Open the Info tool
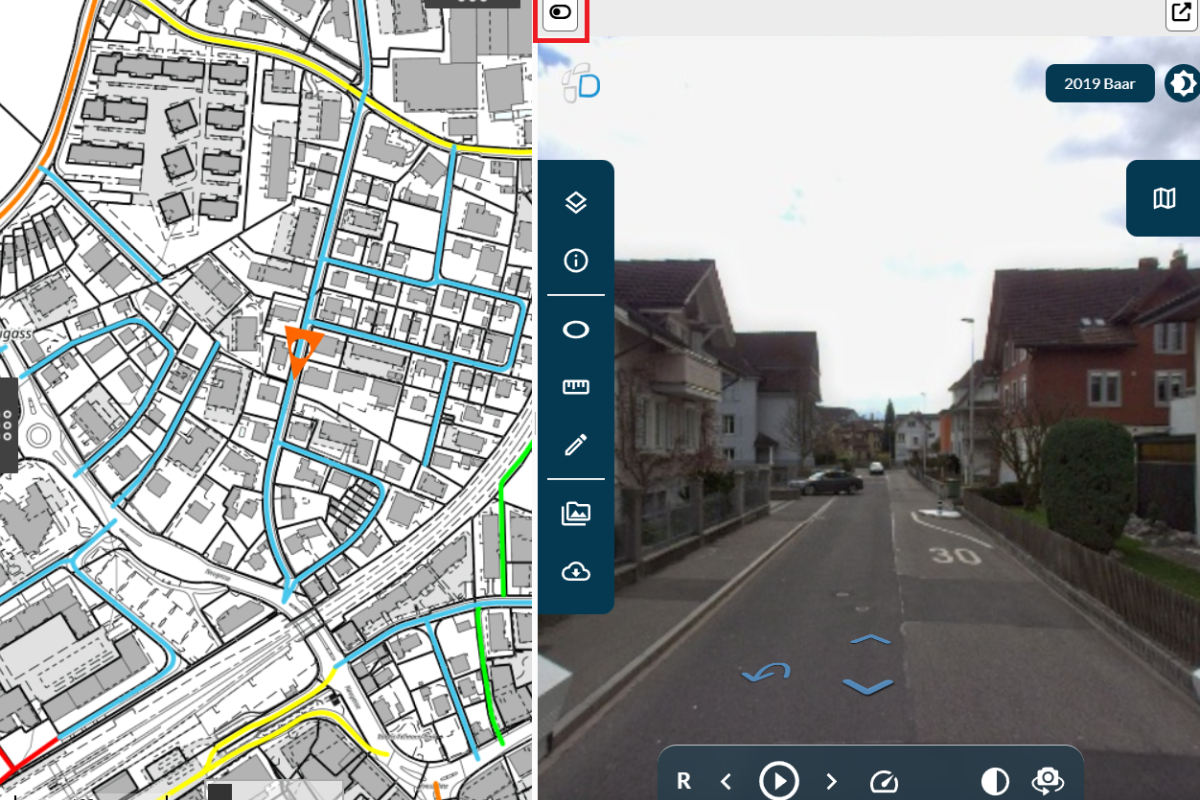 (576, 261)
